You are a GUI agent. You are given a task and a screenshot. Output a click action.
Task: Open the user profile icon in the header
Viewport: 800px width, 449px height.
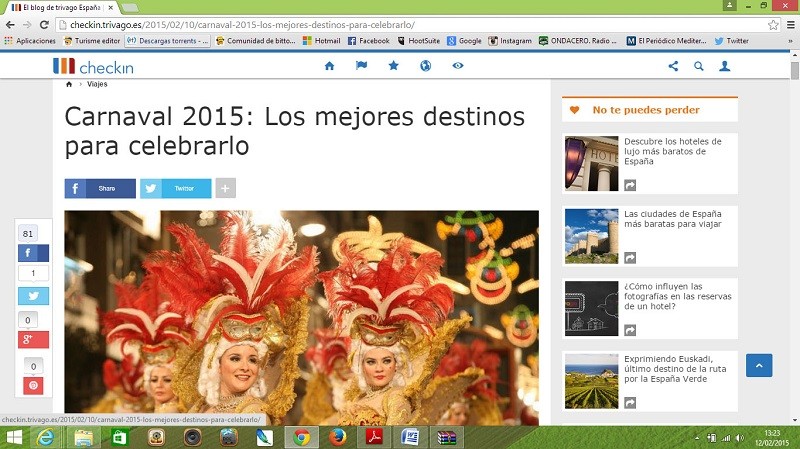725,66
